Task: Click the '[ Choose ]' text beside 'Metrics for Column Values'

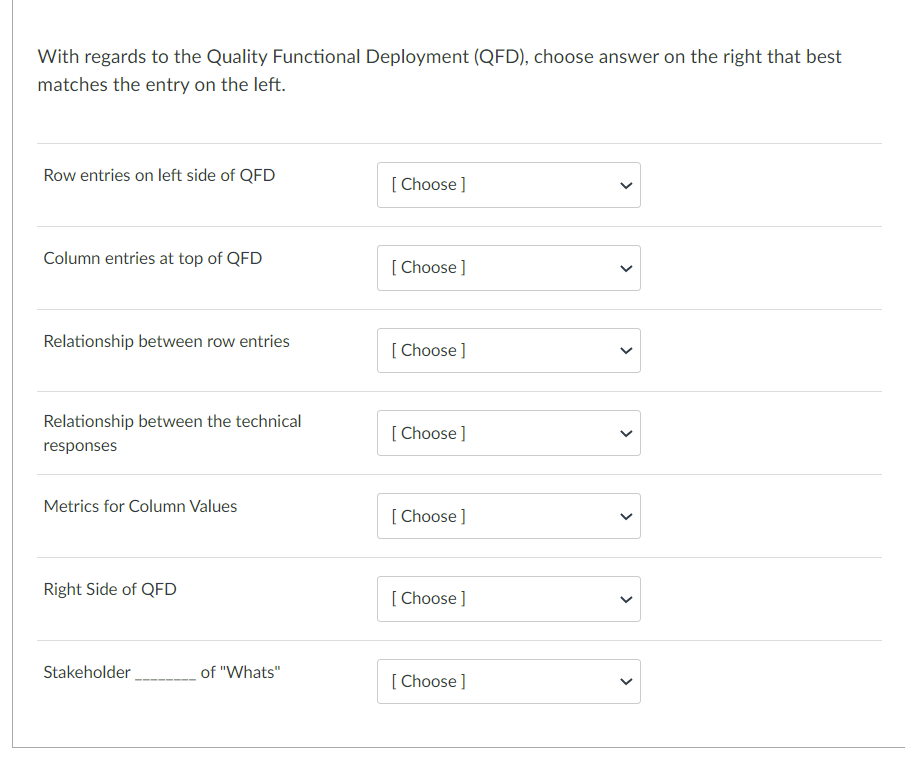Action: tap(427, 516)
